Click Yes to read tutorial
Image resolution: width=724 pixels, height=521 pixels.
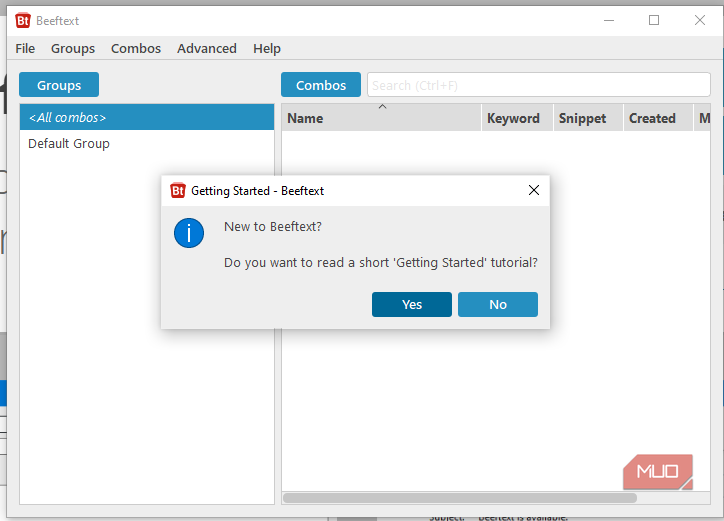coord(412,304)
